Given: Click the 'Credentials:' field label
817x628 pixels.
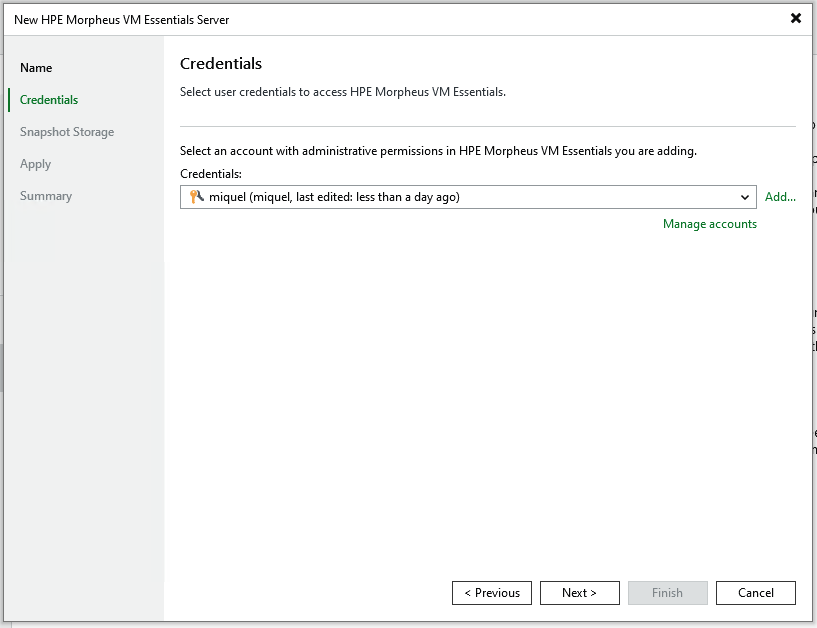Looking at the screenshot, I should coord(211,174).
